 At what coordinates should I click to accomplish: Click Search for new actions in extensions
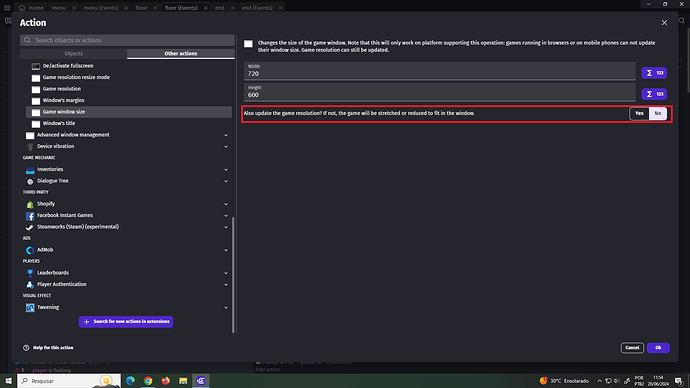pyautogui.click(x=126, y=322)
